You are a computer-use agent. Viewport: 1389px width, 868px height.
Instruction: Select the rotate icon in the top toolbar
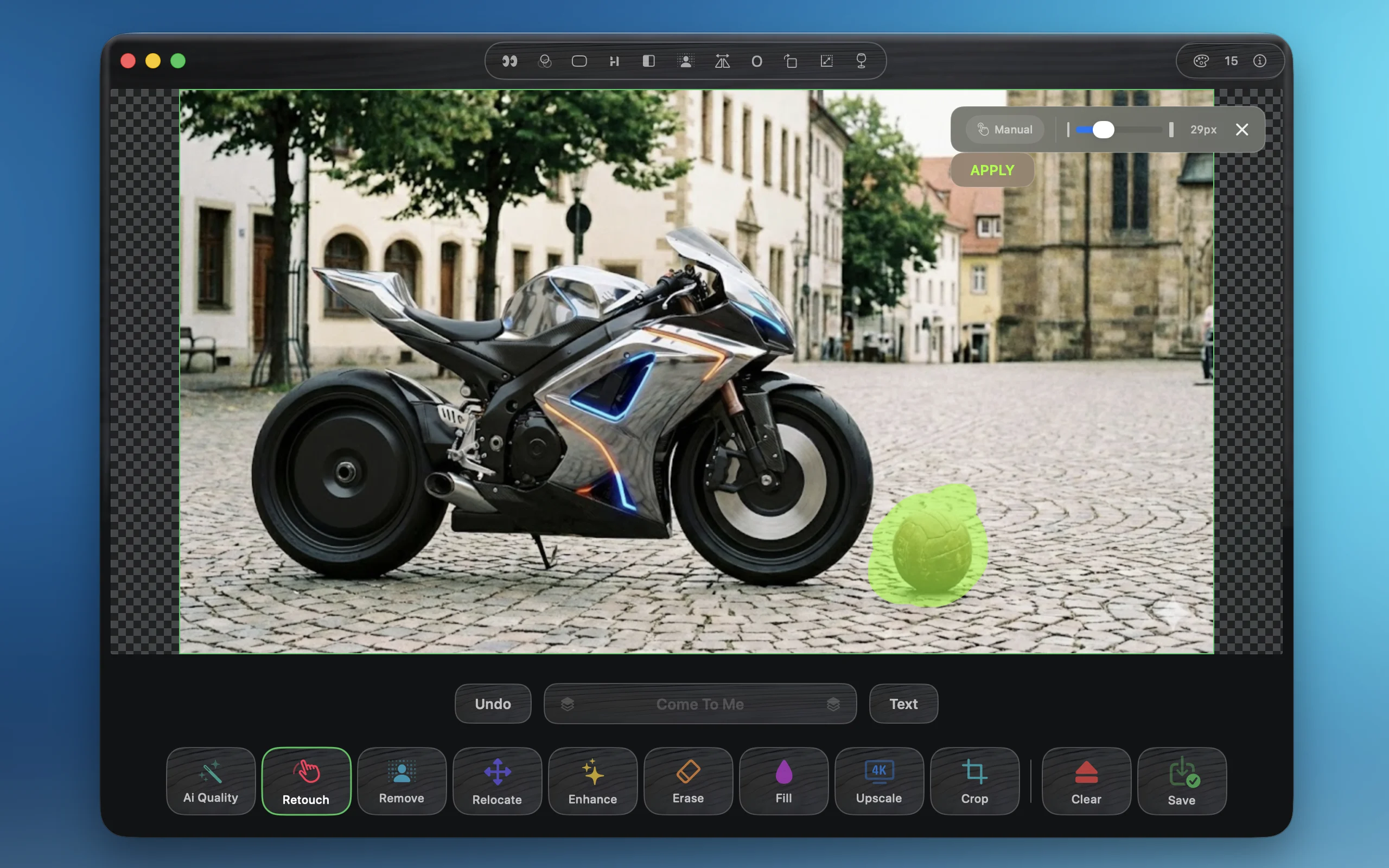[x=791, y=61]
